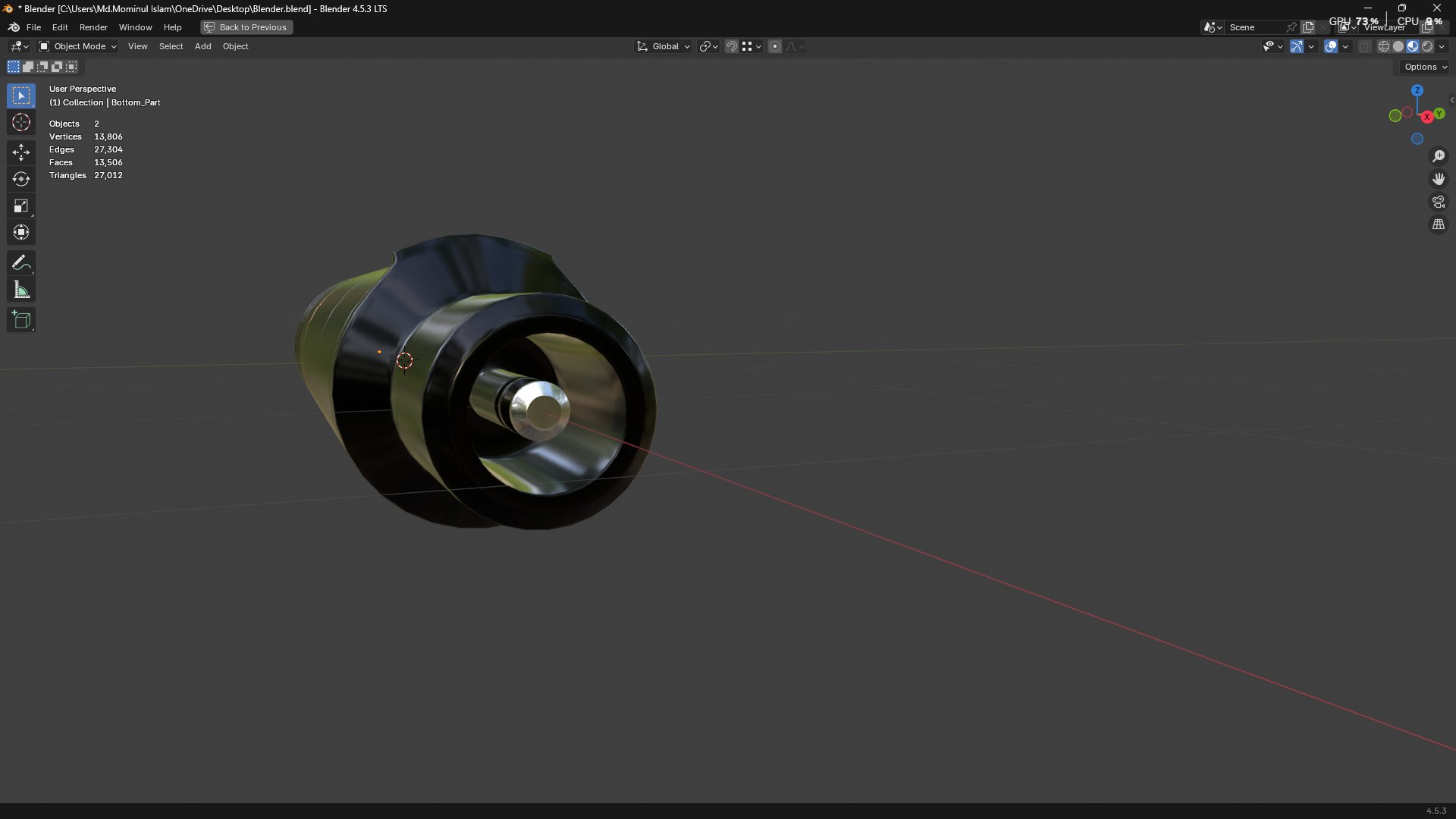Toggle snapping magnet icon
Viewport: 1456px width, 819px height.
pyautogui.click(x=732, y=46)
